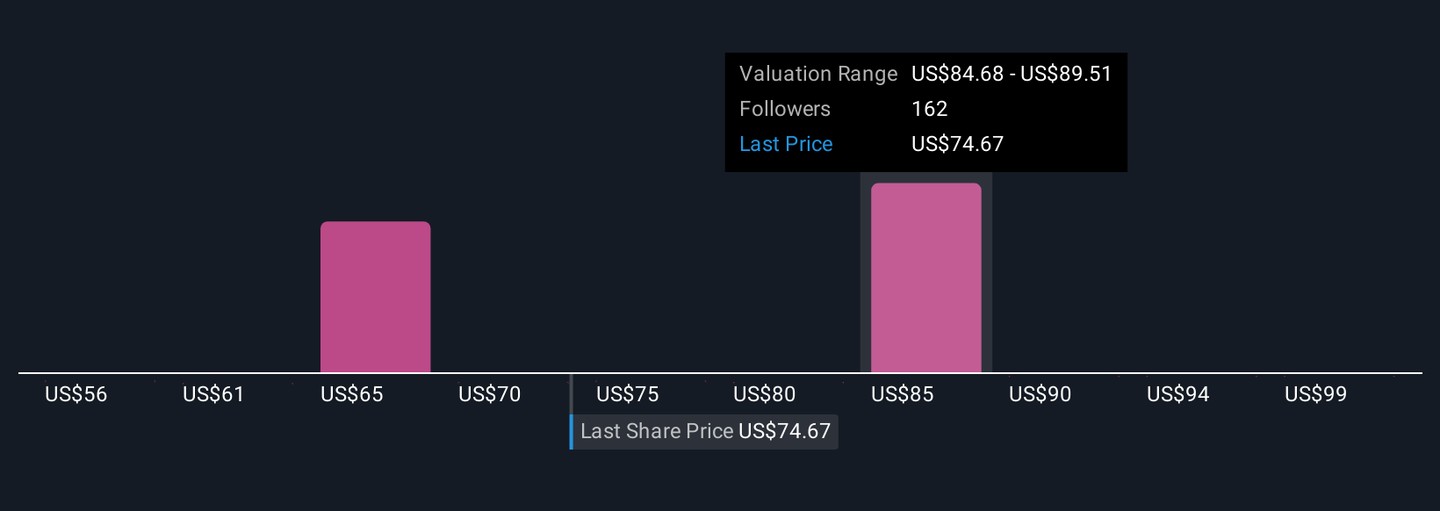Click the Followers label in tooltip
The width and height of the screenshot is (1440, 511).
point(785,109)
